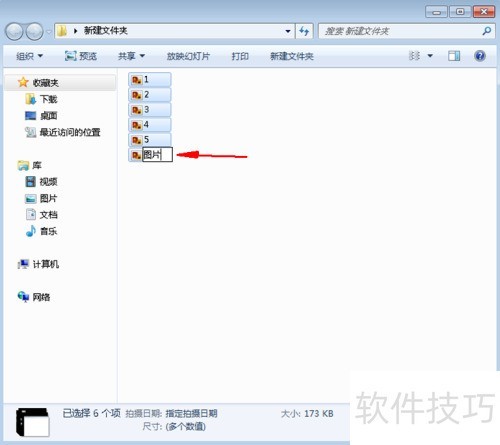Toggle the preview pane icon
500x445 pixels.
pyautogui.click(x=454, y=56)
